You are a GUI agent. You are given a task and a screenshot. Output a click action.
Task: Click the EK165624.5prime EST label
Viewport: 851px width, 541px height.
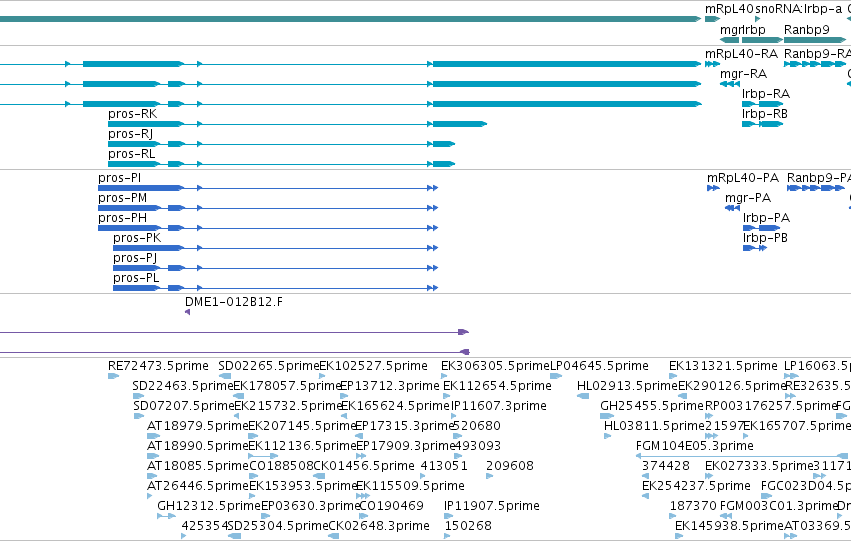pos(395,406)
